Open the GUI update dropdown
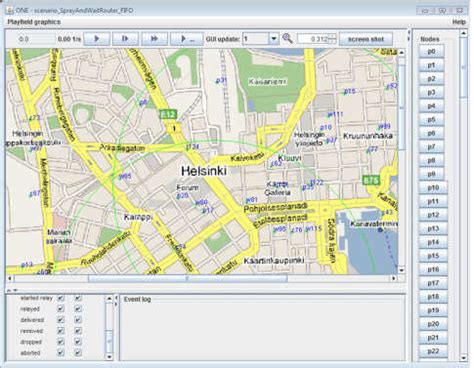The image size is (474, 368). click(274, 39)
